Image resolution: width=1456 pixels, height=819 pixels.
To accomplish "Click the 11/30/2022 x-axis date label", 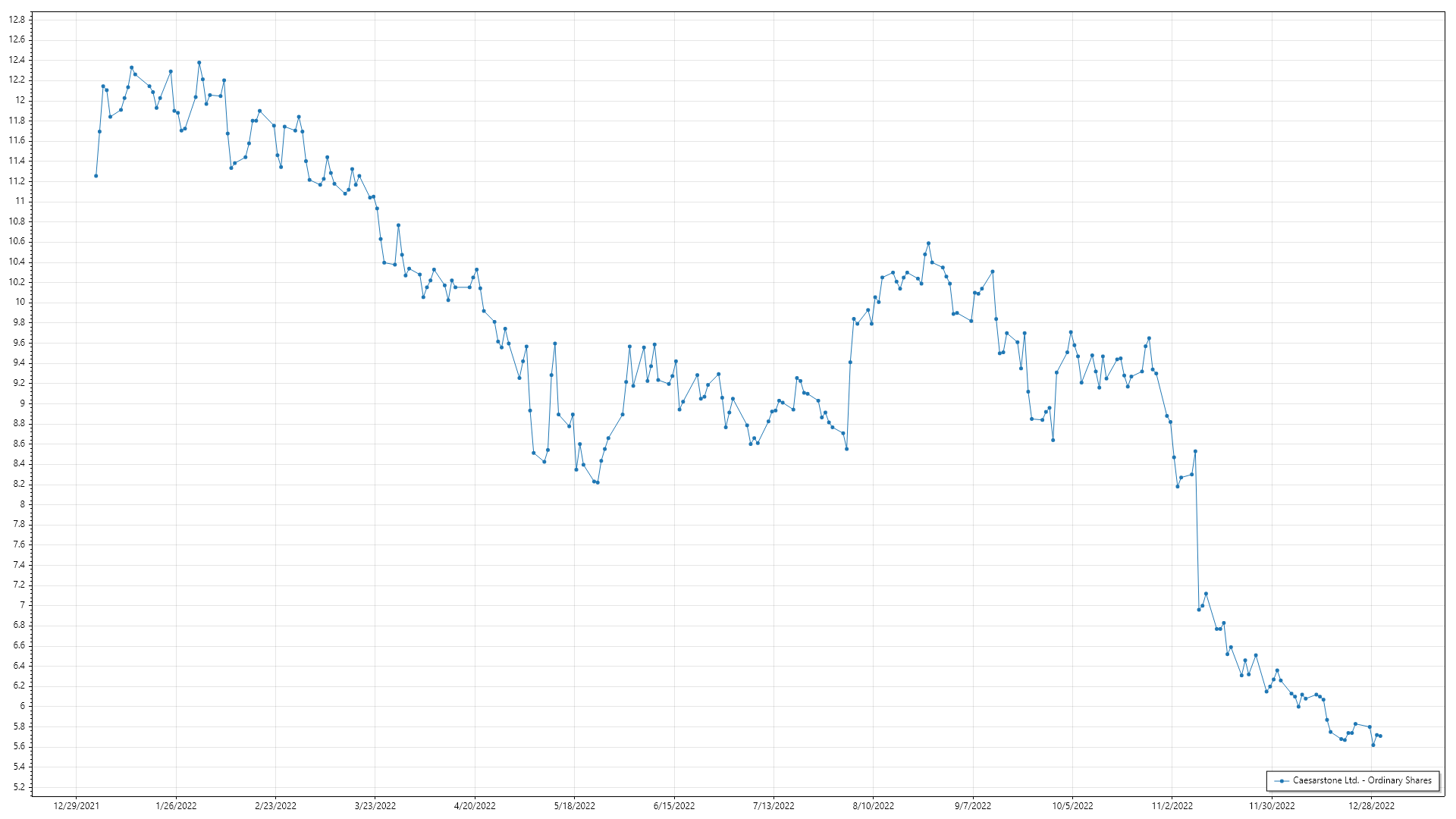I will 1272,806.
